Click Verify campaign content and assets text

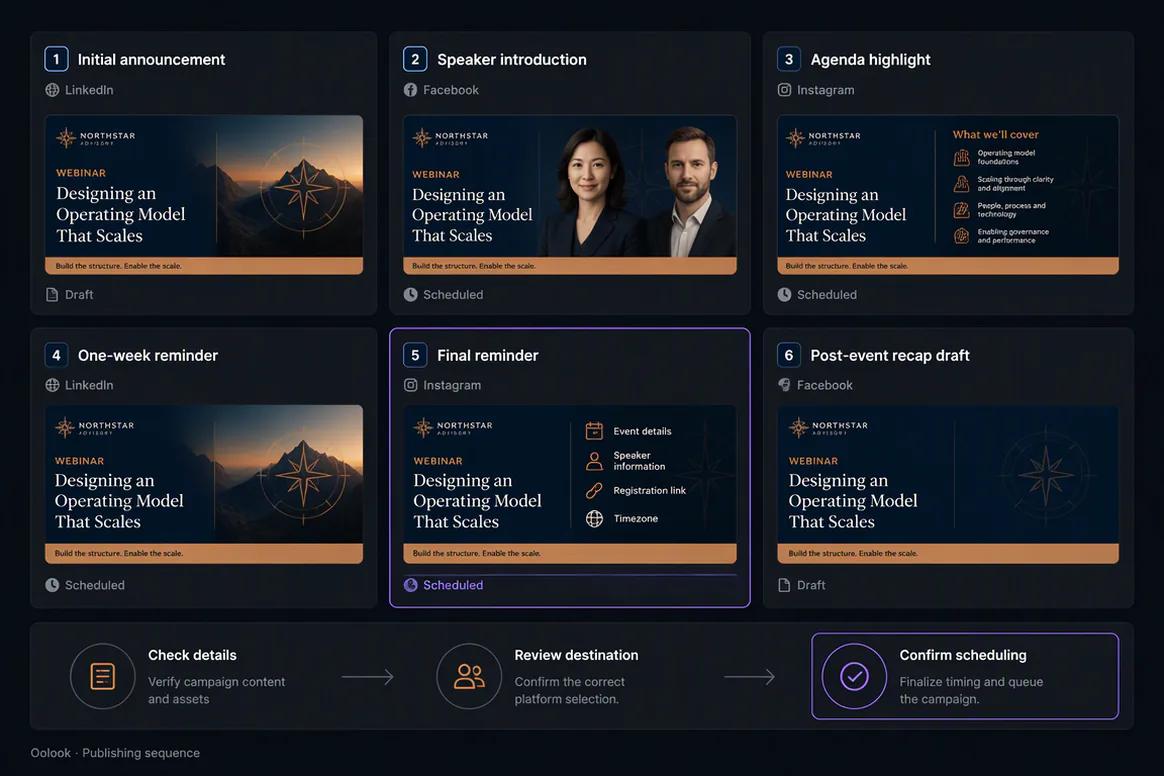tap(216, 690)
